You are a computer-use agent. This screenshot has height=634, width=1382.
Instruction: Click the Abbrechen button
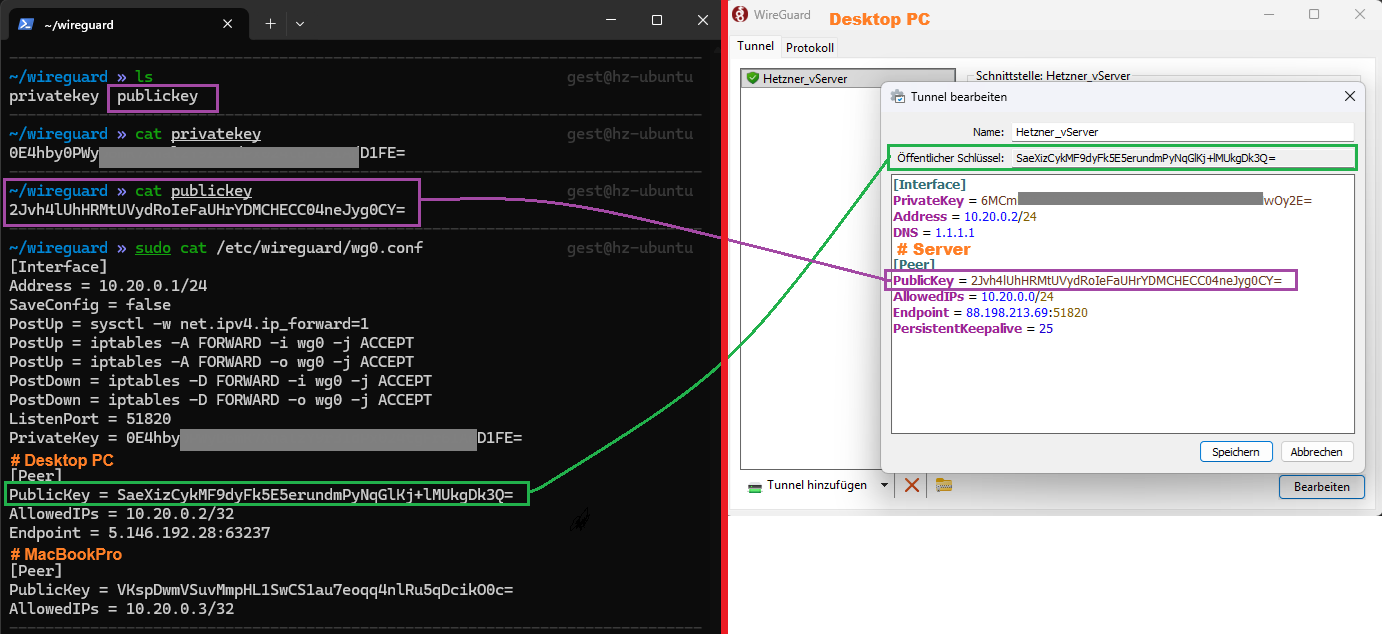[1316, 452]
